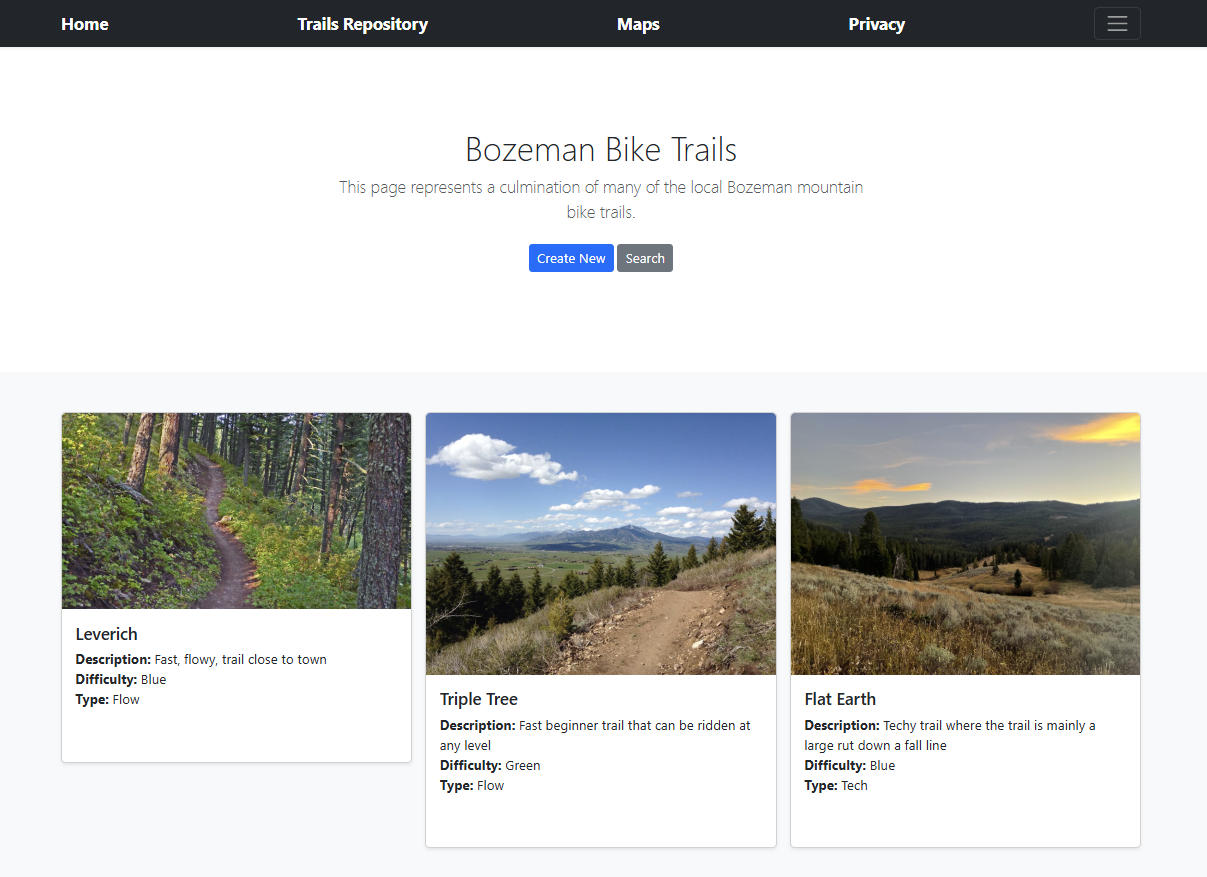Click Flat Earth's Tech type line
The height and width of the screenshot is (877, 1207).
[836, 786]
